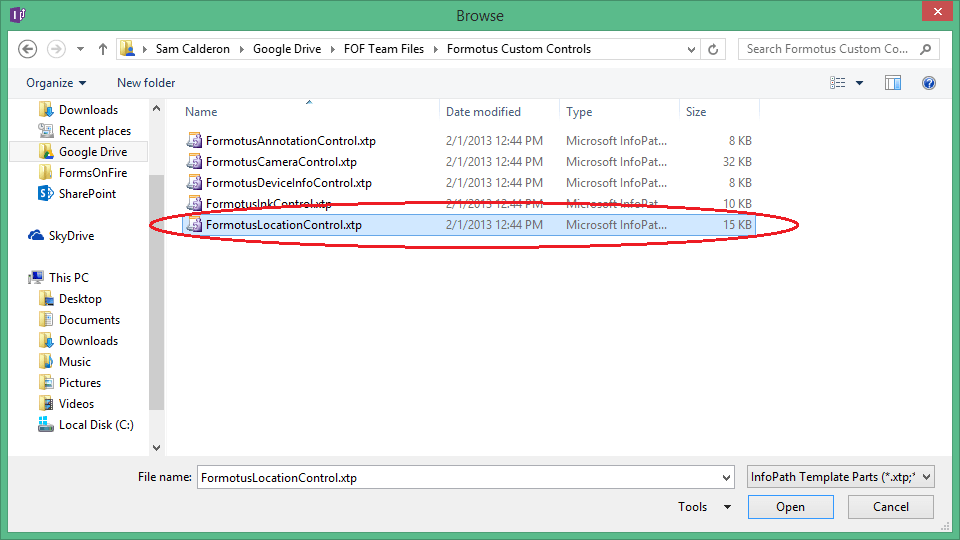960x540 pixels.
Task: Open the InfoPath Template Parts file type dropdown
Action: click(x=841, y=477)
